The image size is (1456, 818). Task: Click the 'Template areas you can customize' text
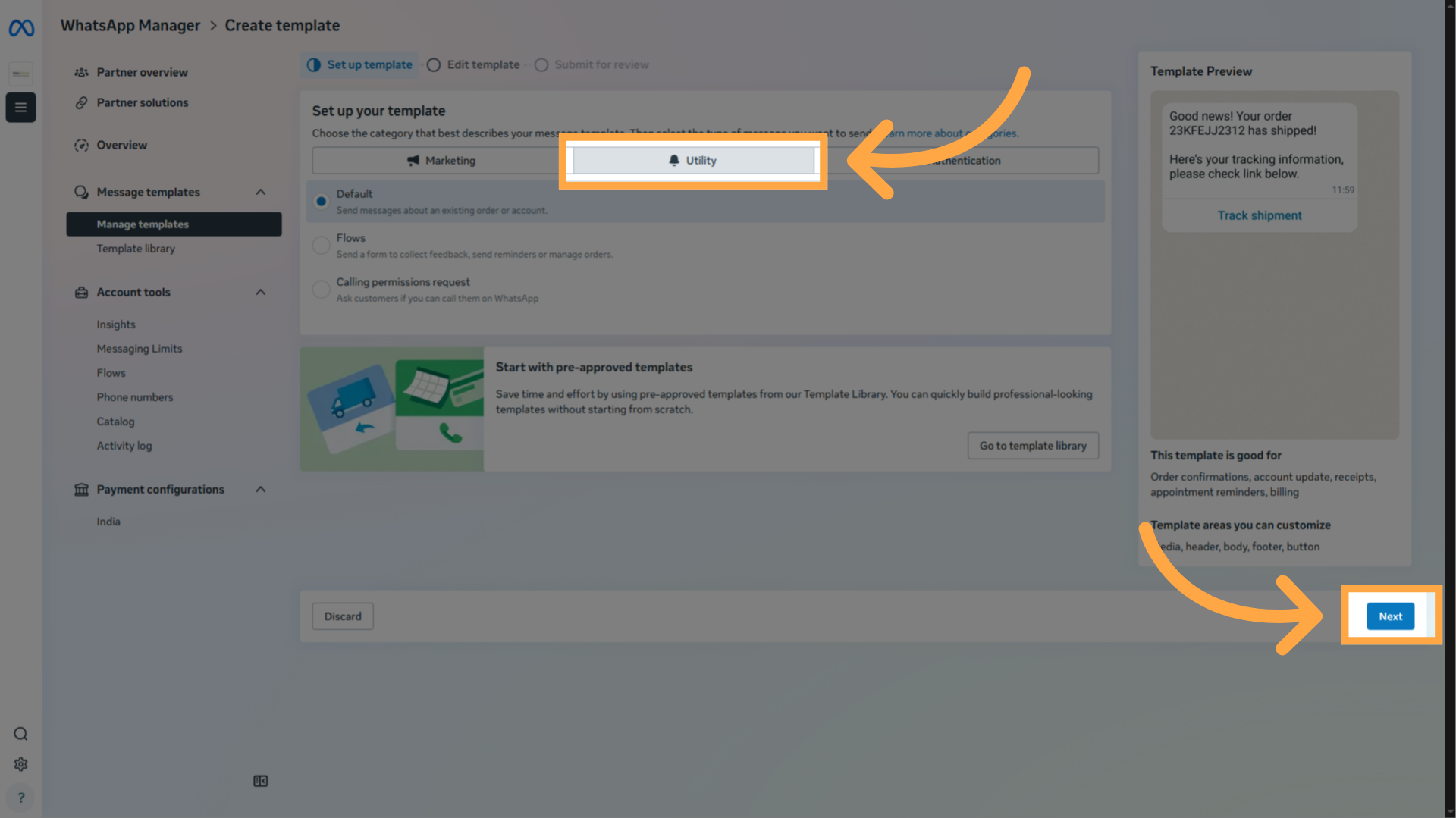coord(1241,525)
